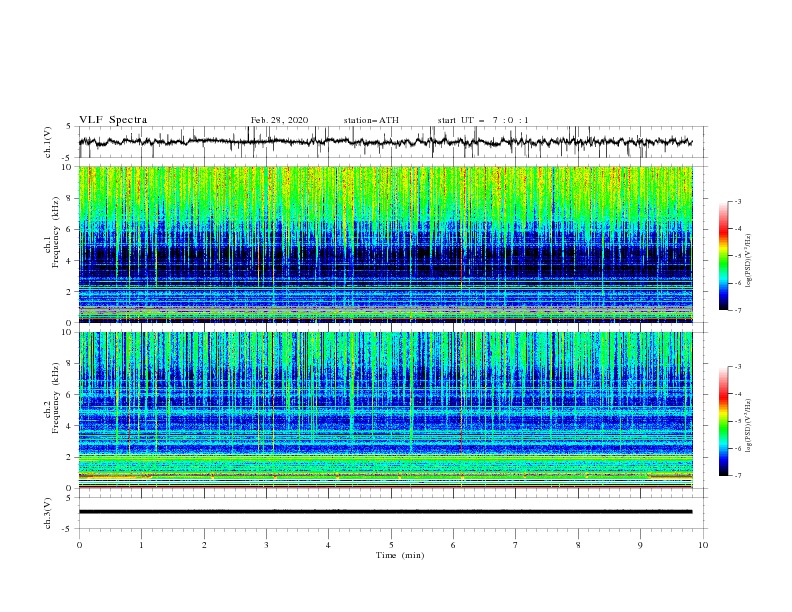Click the "2" kHz tick on ch.2 frequency axis
This screenshot has width=792, height=612.
pos(69,457)
